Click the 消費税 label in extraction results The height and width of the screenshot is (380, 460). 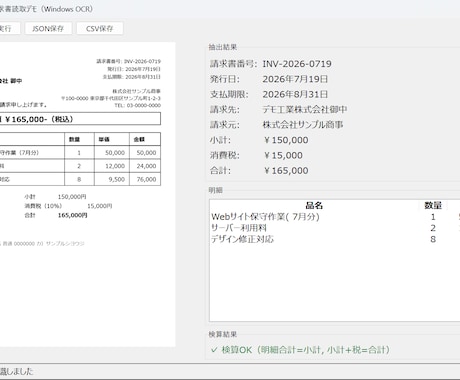click(x=225, y=155)
